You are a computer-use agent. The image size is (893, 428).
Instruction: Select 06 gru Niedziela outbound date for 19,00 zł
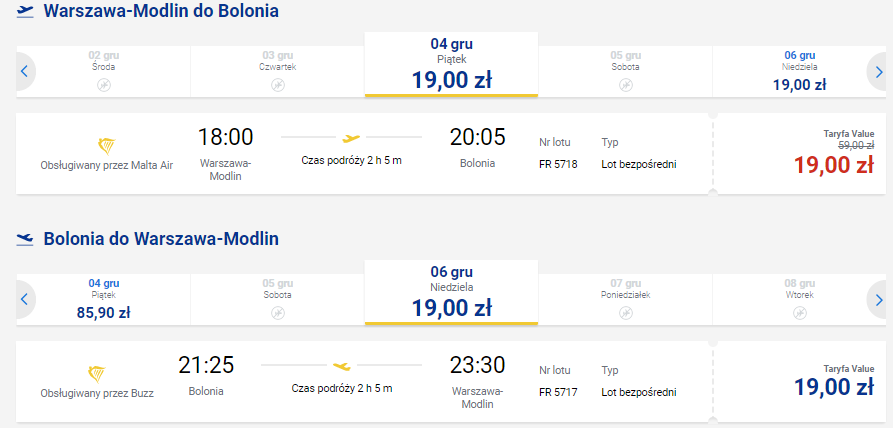[800, 72]
